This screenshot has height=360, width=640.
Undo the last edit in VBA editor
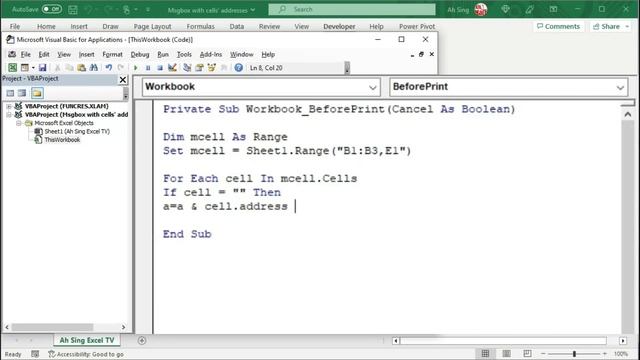point(109,68)
